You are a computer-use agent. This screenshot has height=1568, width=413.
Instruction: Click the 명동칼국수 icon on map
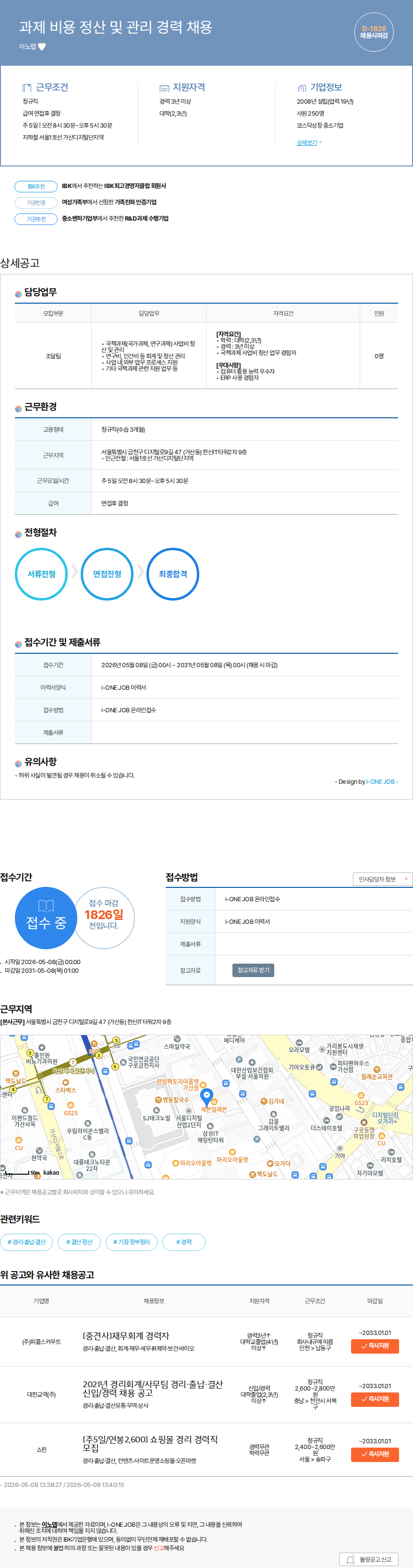click(x=158, y=1100)
